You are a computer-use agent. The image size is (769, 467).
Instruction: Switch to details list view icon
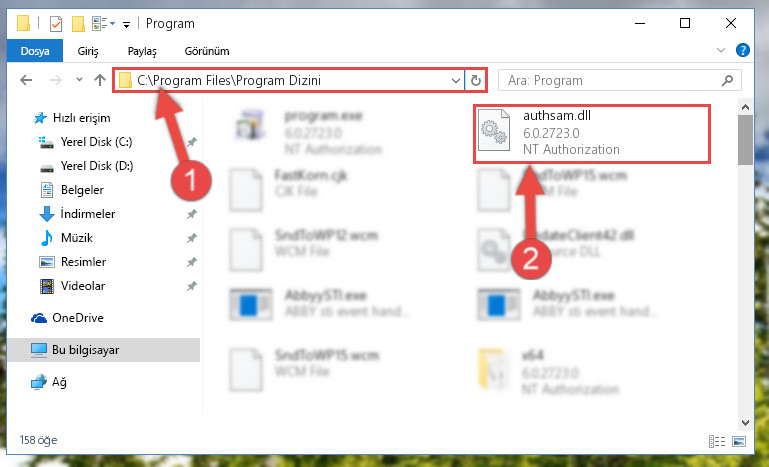point(717,441)
